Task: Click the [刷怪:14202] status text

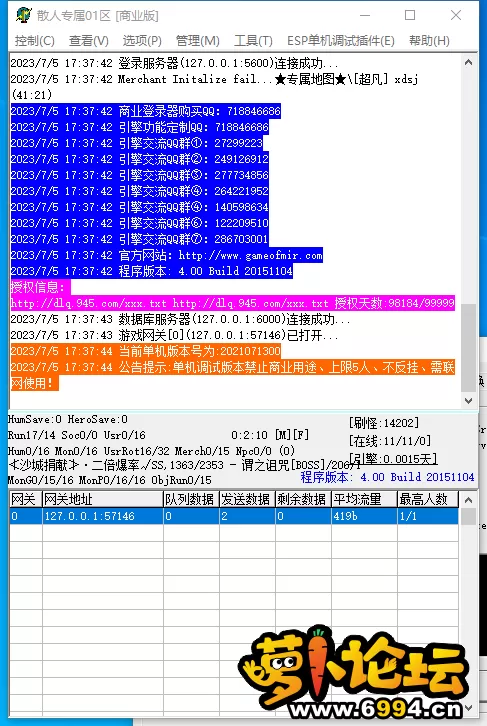Action: click(x=384, y=423)
